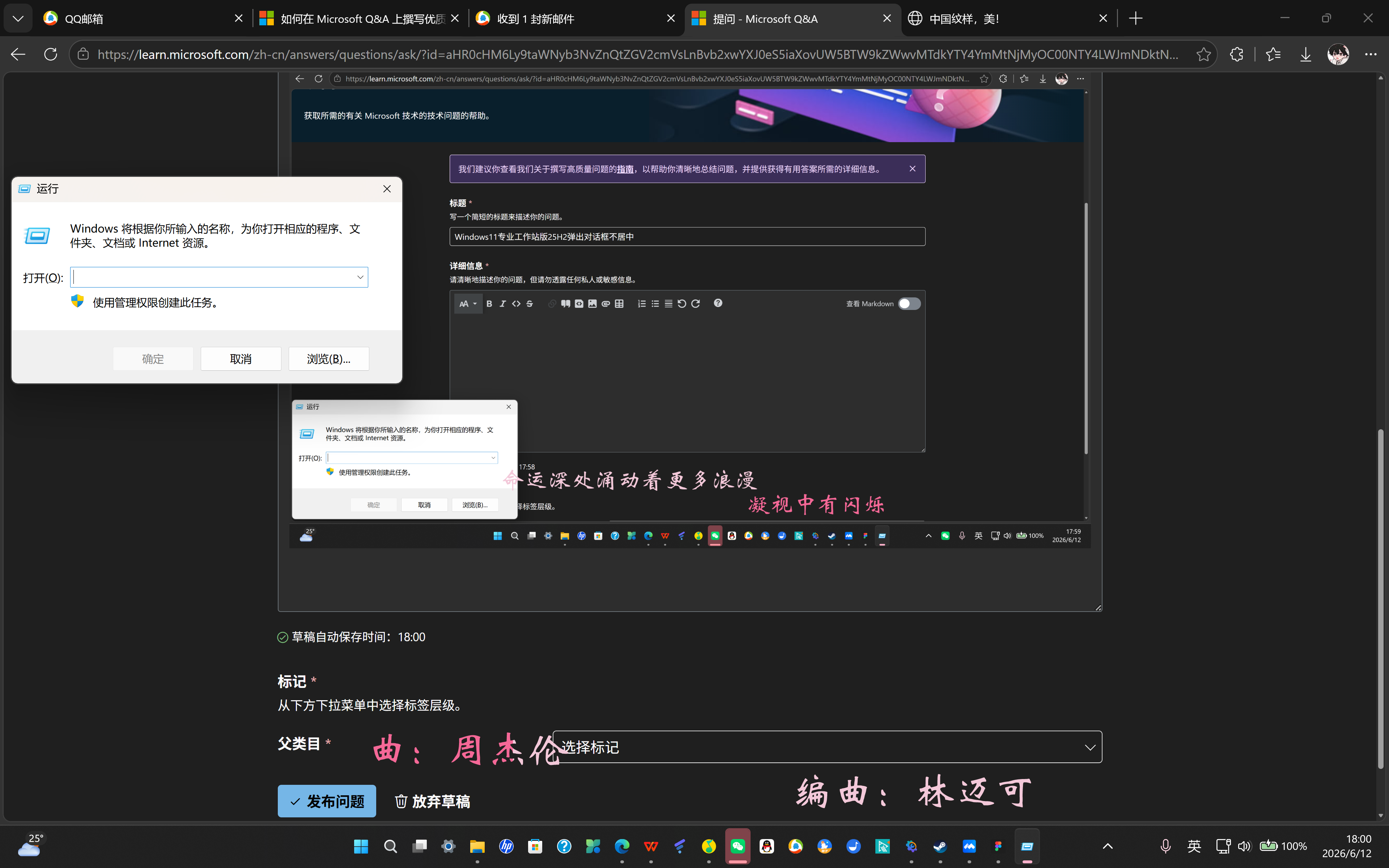This screenshot has width=1389, height=868.
Task: Click the 放弃草稿 button
Action: click(x=433, y=801)
